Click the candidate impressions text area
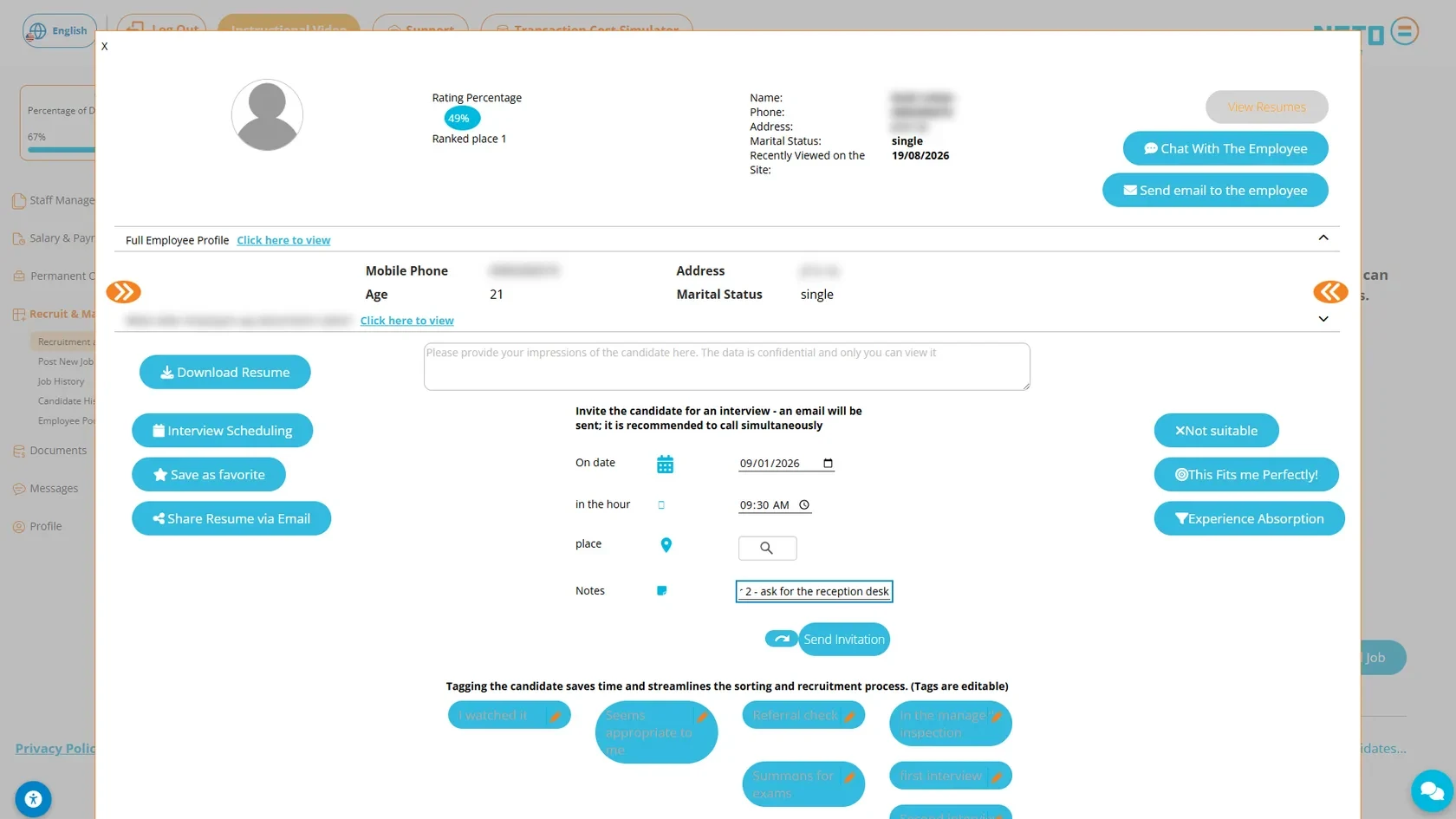Screen dimensions: 1456x819 pos(726,367)
